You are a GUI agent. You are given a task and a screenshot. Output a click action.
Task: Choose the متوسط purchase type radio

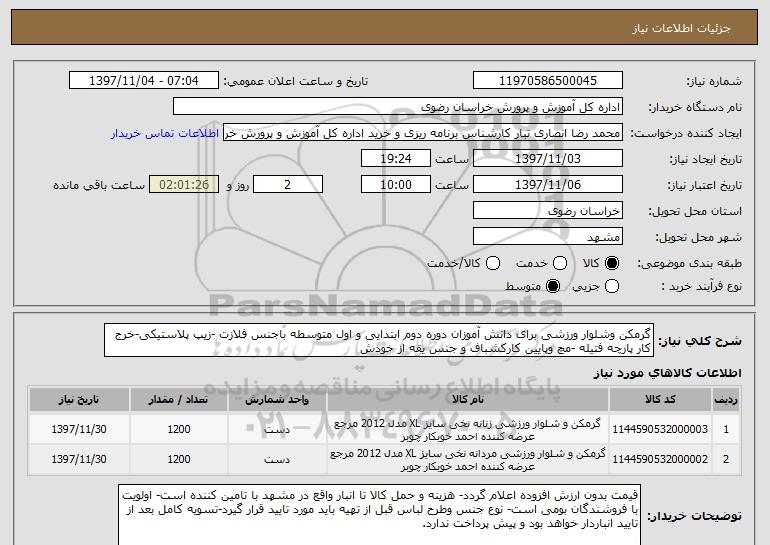coord(553,286)
